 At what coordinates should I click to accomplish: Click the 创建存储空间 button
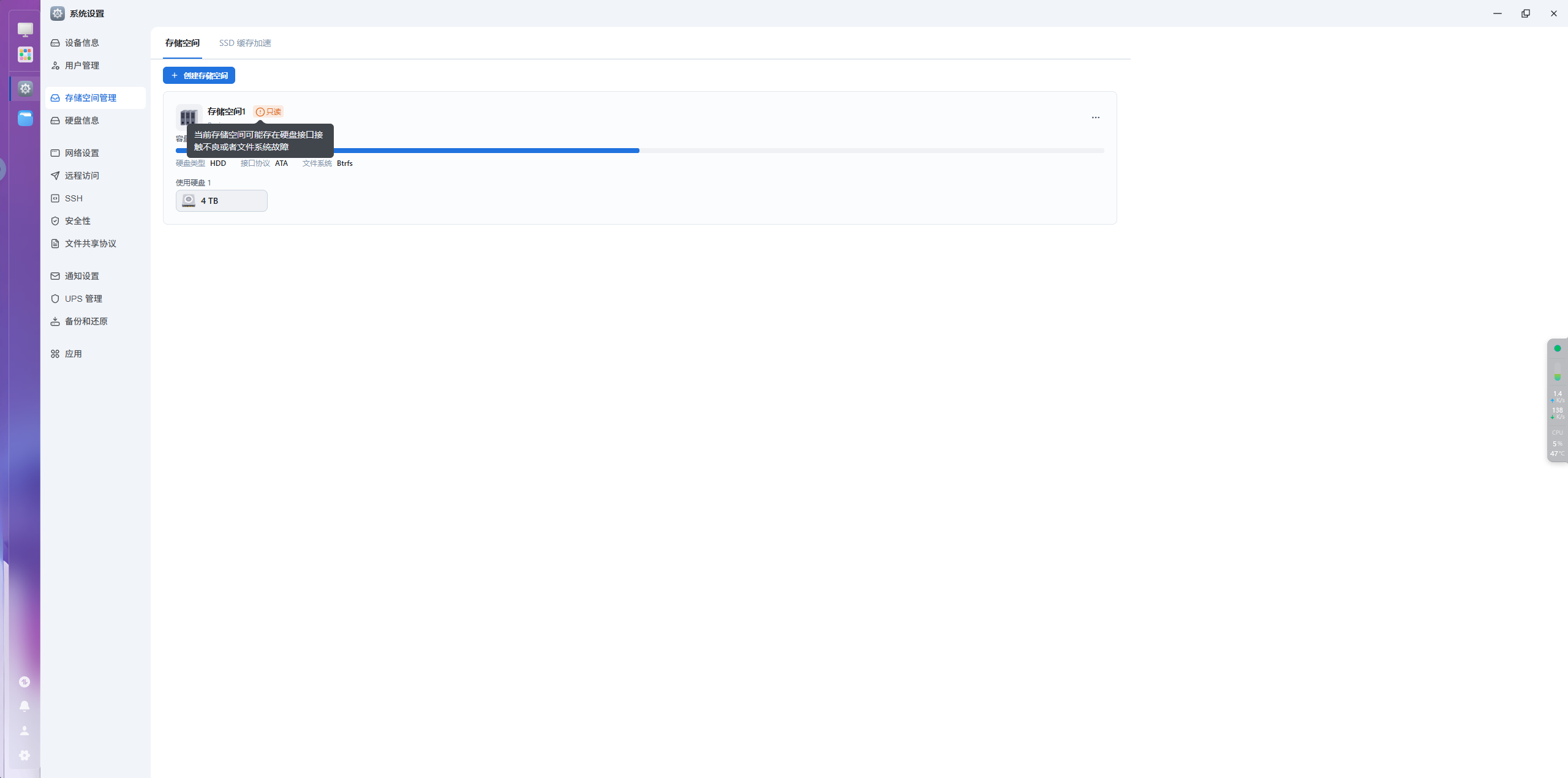click(199, 75)
